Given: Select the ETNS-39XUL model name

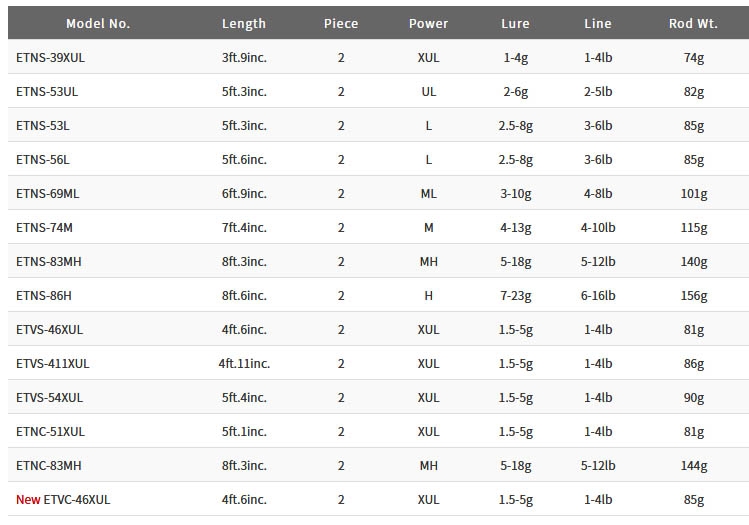Looking at the screenshot, I should [50, 57].
